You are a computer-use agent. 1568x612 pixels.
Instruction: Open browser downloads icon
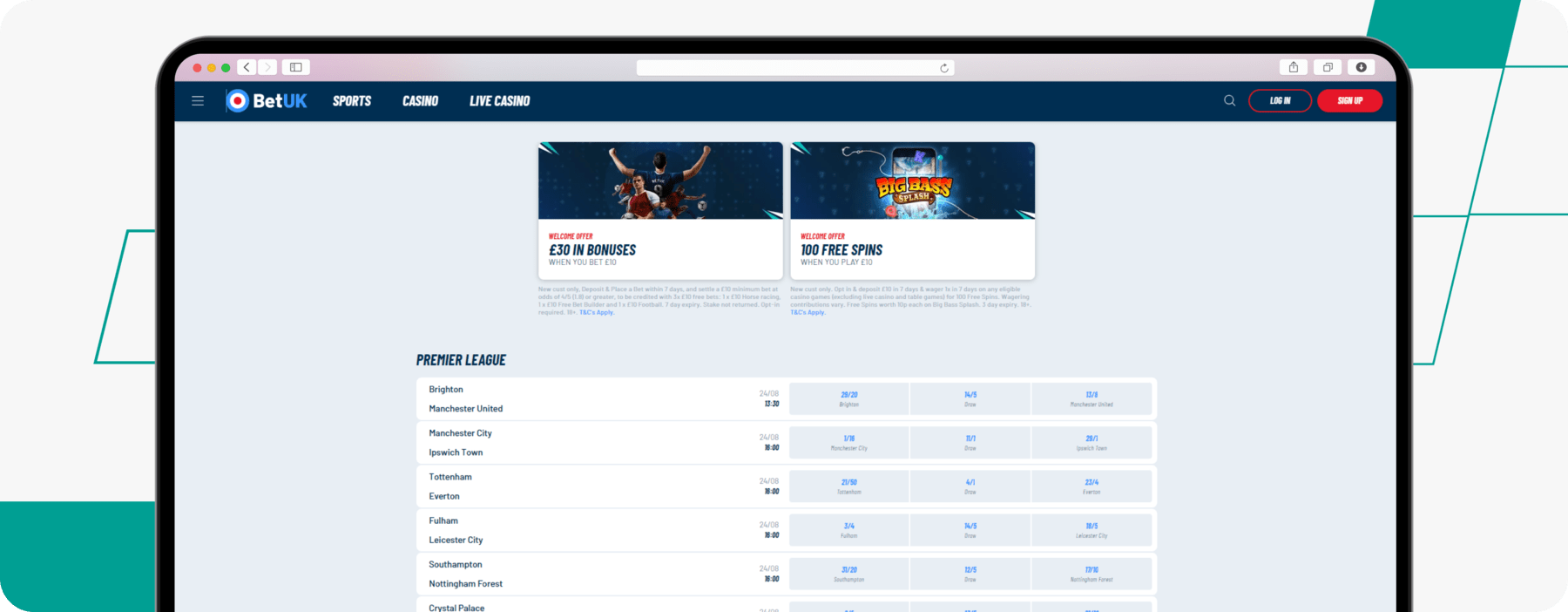click(x=1361, y=67)
